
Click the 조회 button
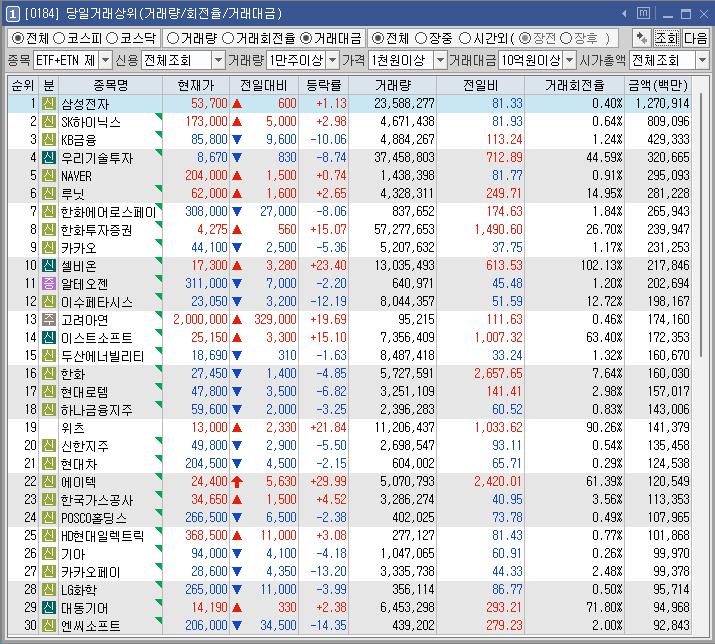[667, 38]
